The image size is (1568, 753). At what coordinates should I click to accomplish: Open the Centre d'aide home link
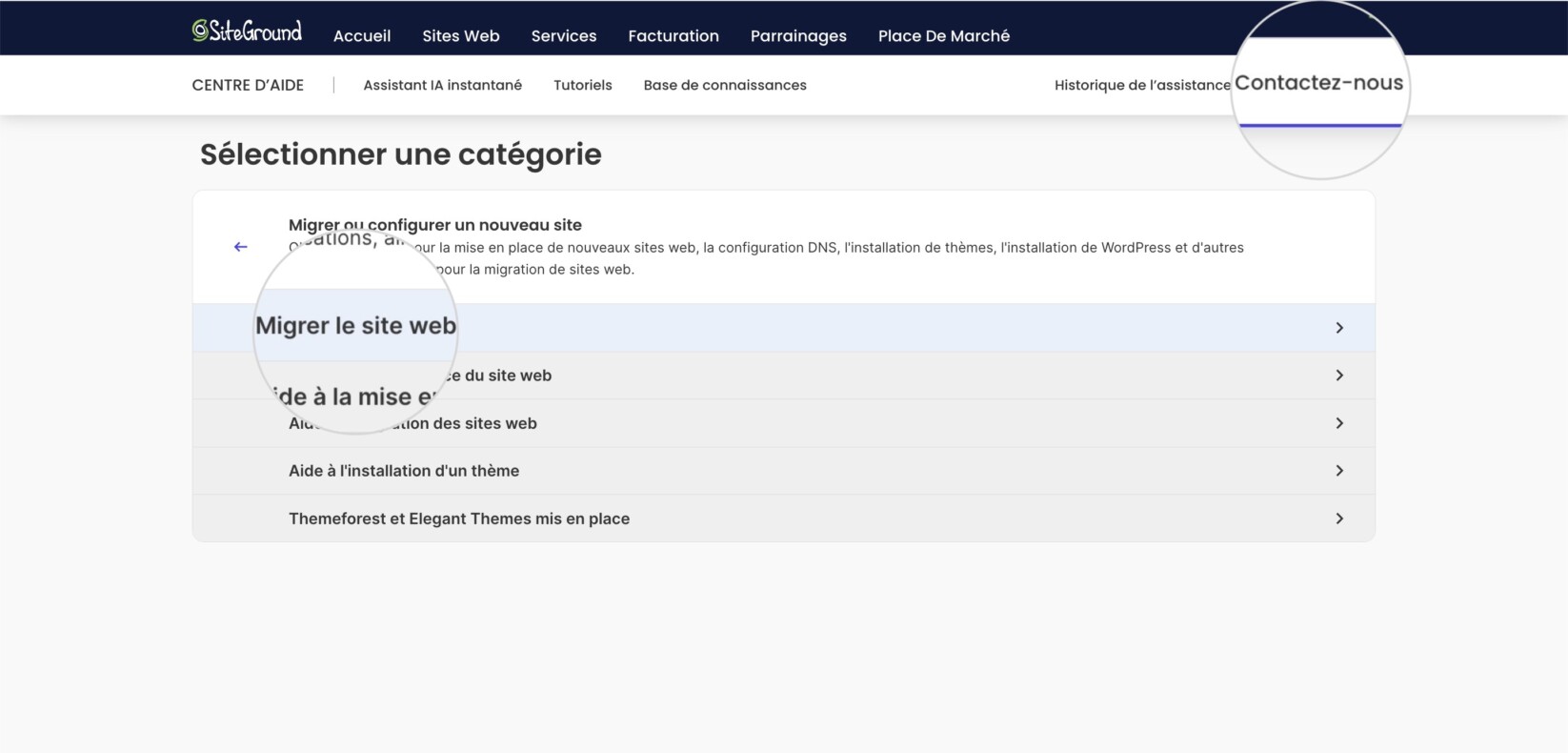pos(248,85)
